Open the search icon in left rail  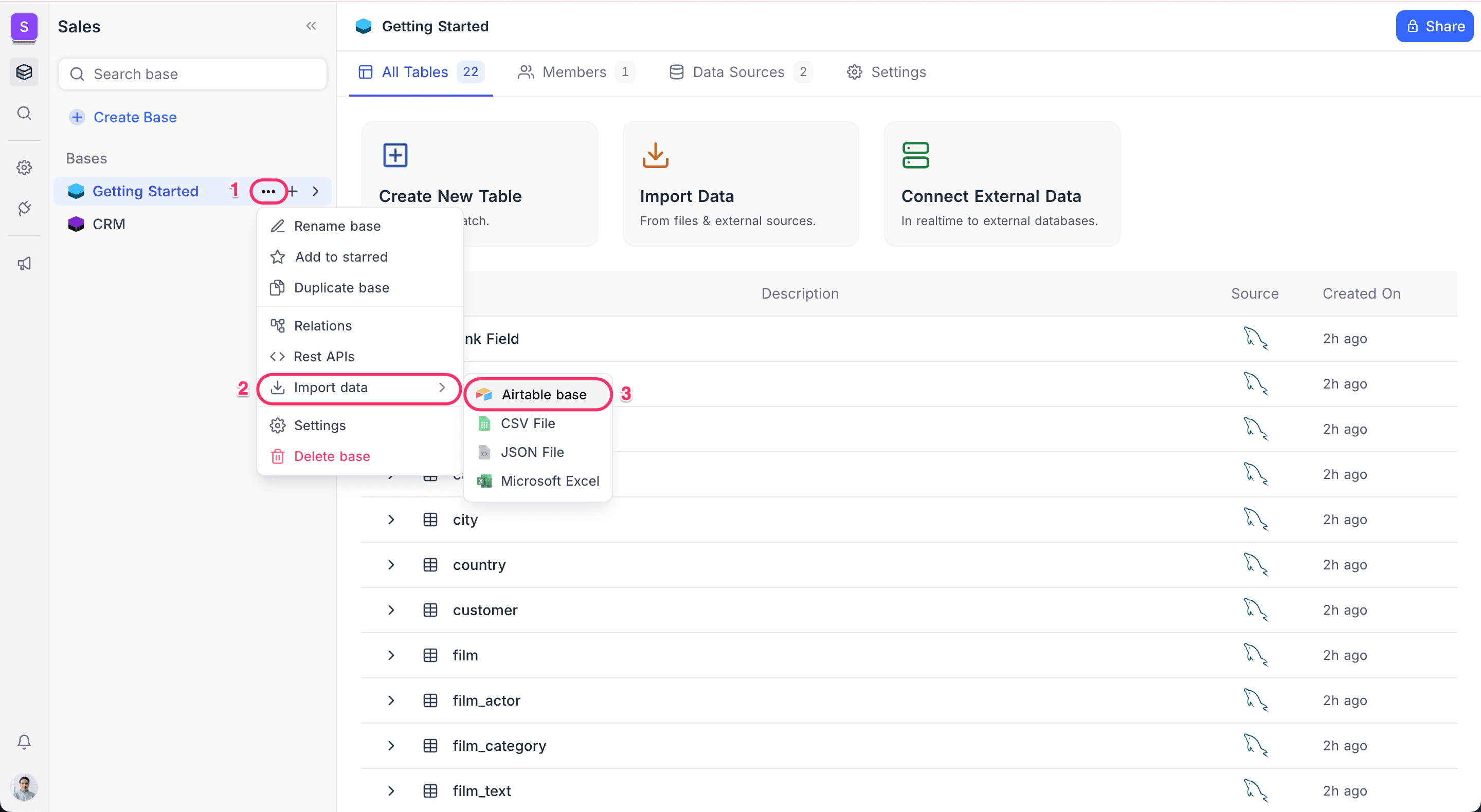[x=24, y=113]
